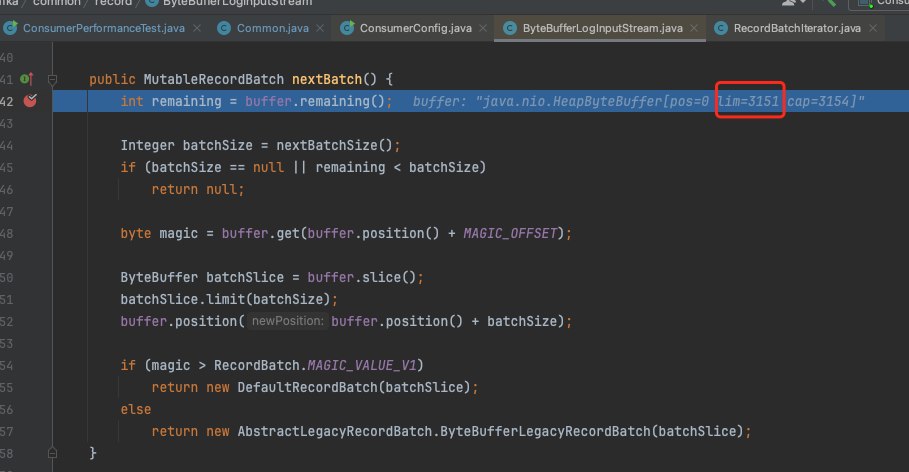Collapse the nextBatch method fold marker
This screenshot has width=909, height=472.
tap(52, 79)
